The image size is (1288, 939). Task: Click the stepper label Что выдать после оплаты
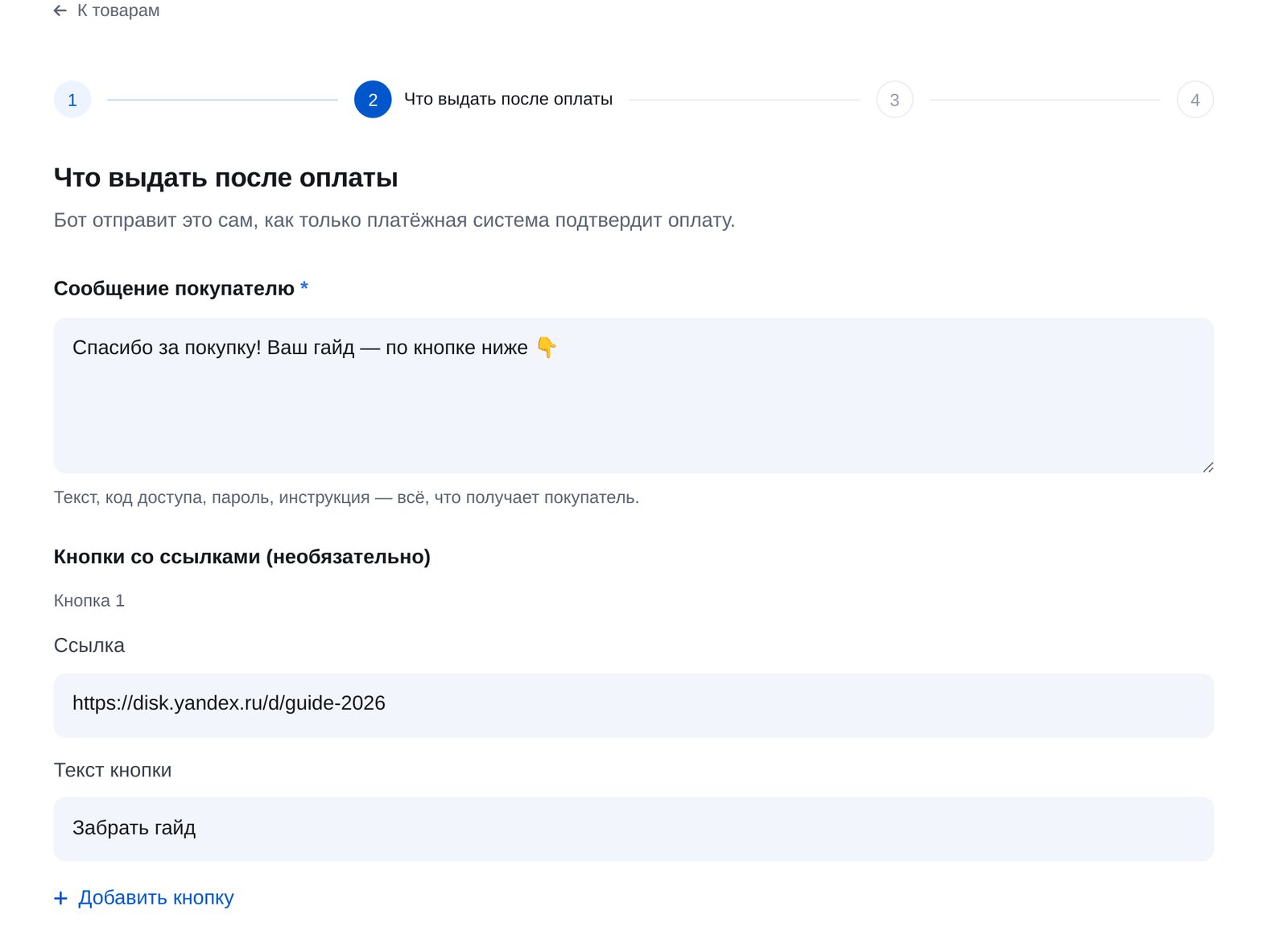click(508, 99)
